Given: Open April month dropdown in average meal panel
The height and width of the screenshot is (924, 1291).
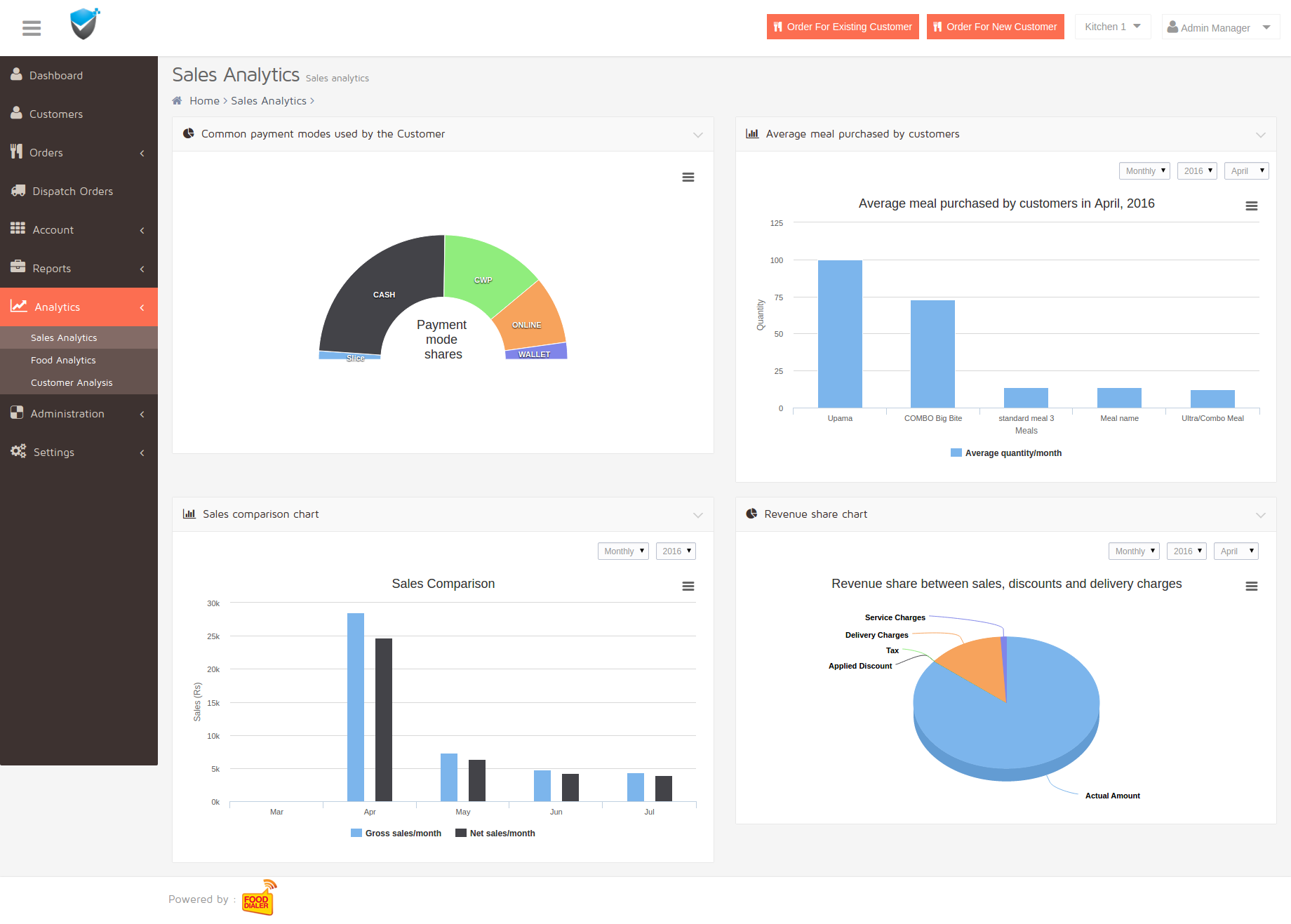Looking at the screenshot, I should (x=1247, y=170).
